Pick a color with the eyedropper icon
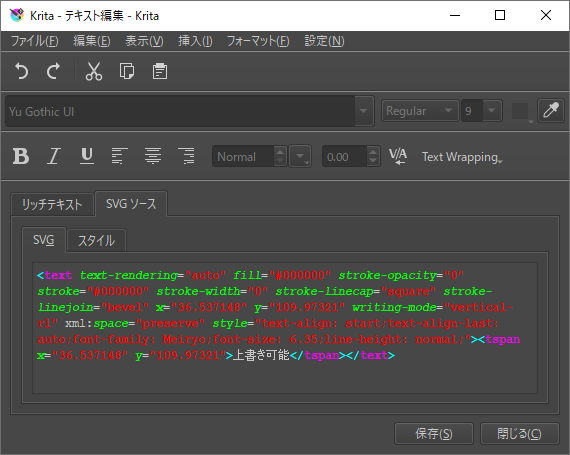 [x=551, y=110]
